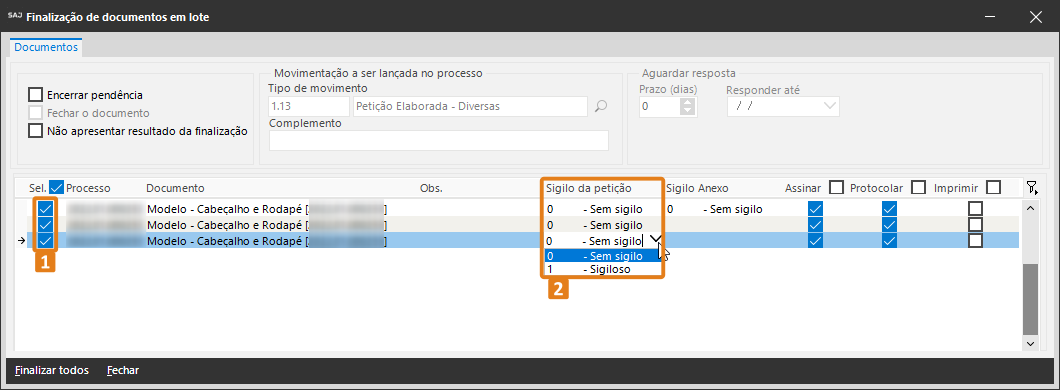Toggle the Sel. select-all header checkbox
The width and height of the screenshot is (1060, 390).
pos(57,187)
